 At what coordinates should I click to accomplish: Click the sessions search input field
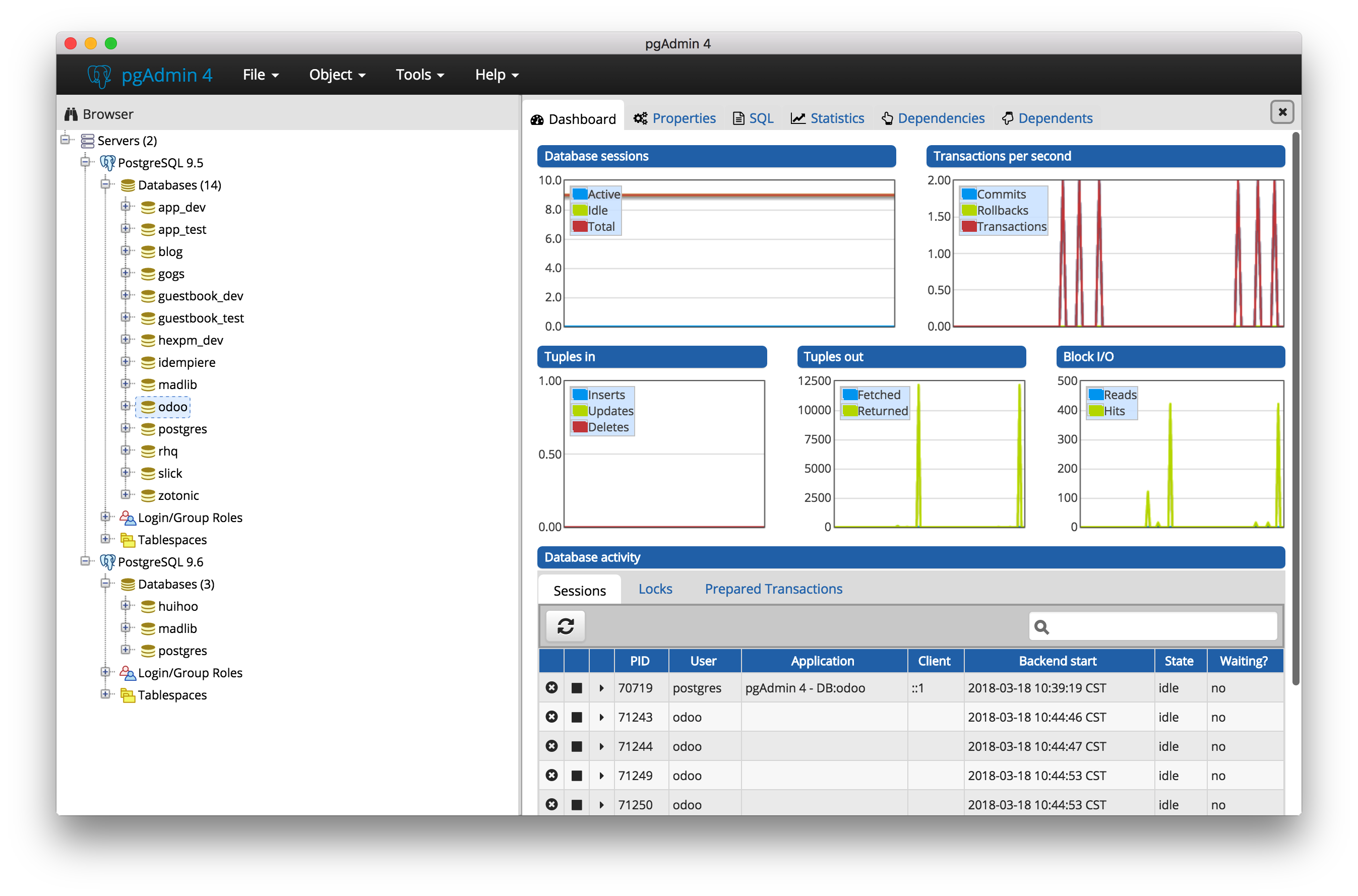[x=1160, y=627]
